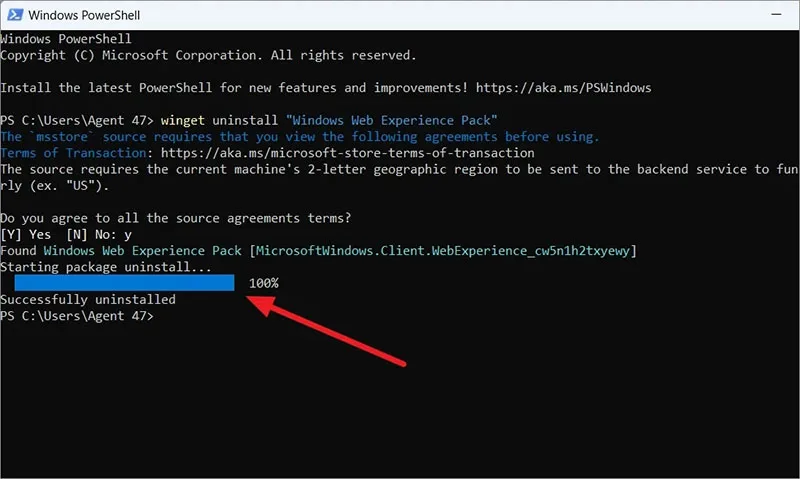Open the https://aka.ms/PSWindows link

563,88
